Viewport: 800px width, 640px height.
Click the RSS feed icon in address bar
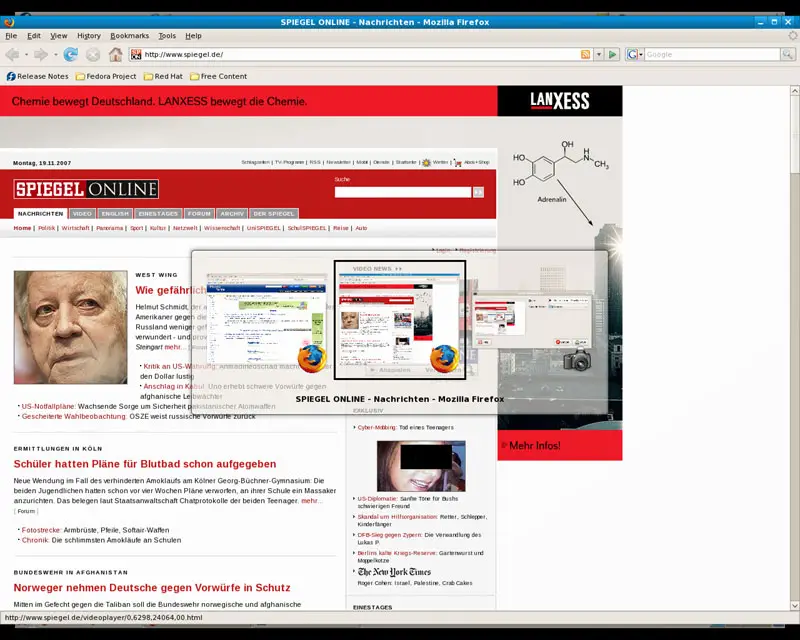click(586, 54)
